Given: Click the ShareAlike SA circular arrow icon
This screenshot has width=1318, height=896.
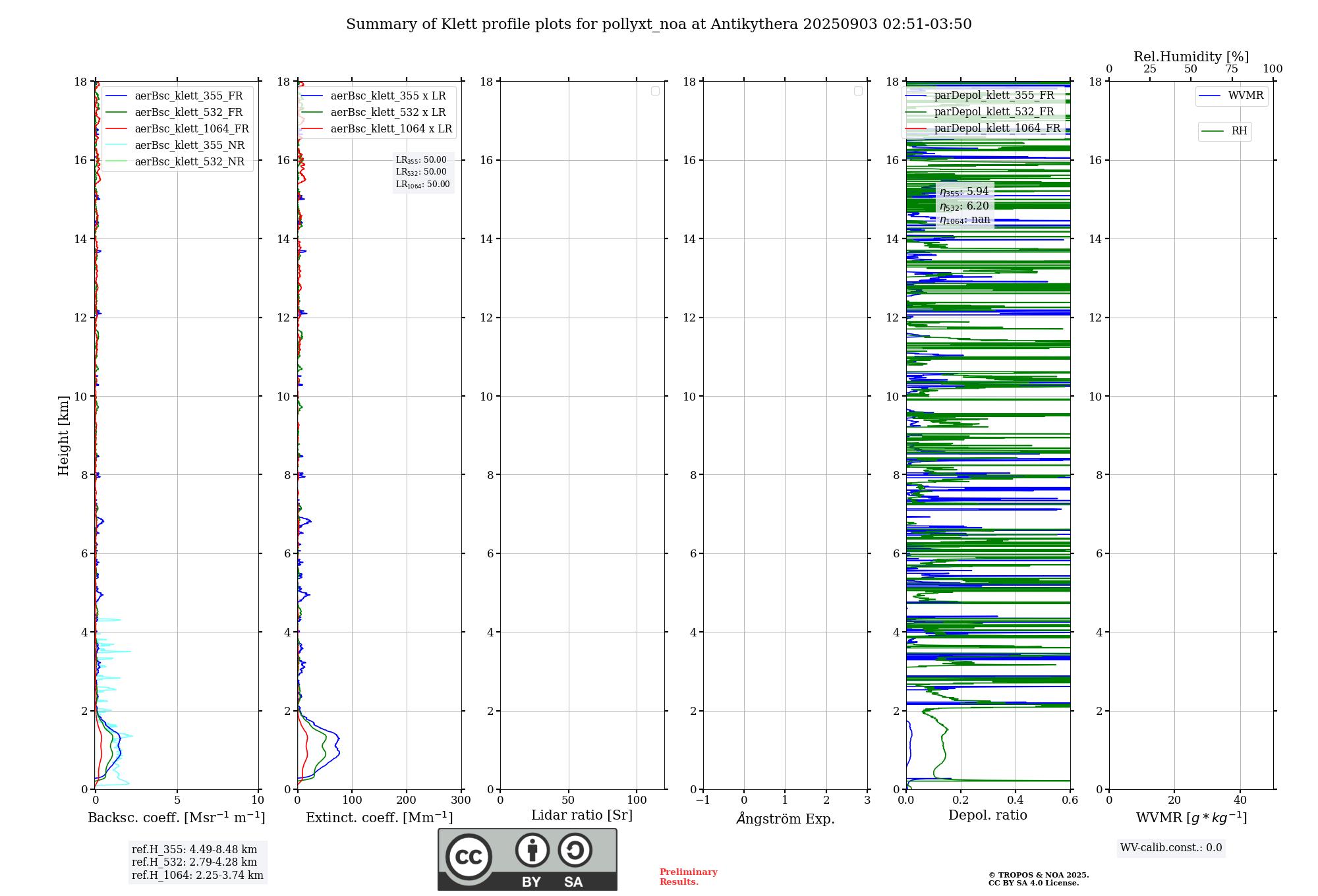Looking at the screenshot, I should (575, 850).
